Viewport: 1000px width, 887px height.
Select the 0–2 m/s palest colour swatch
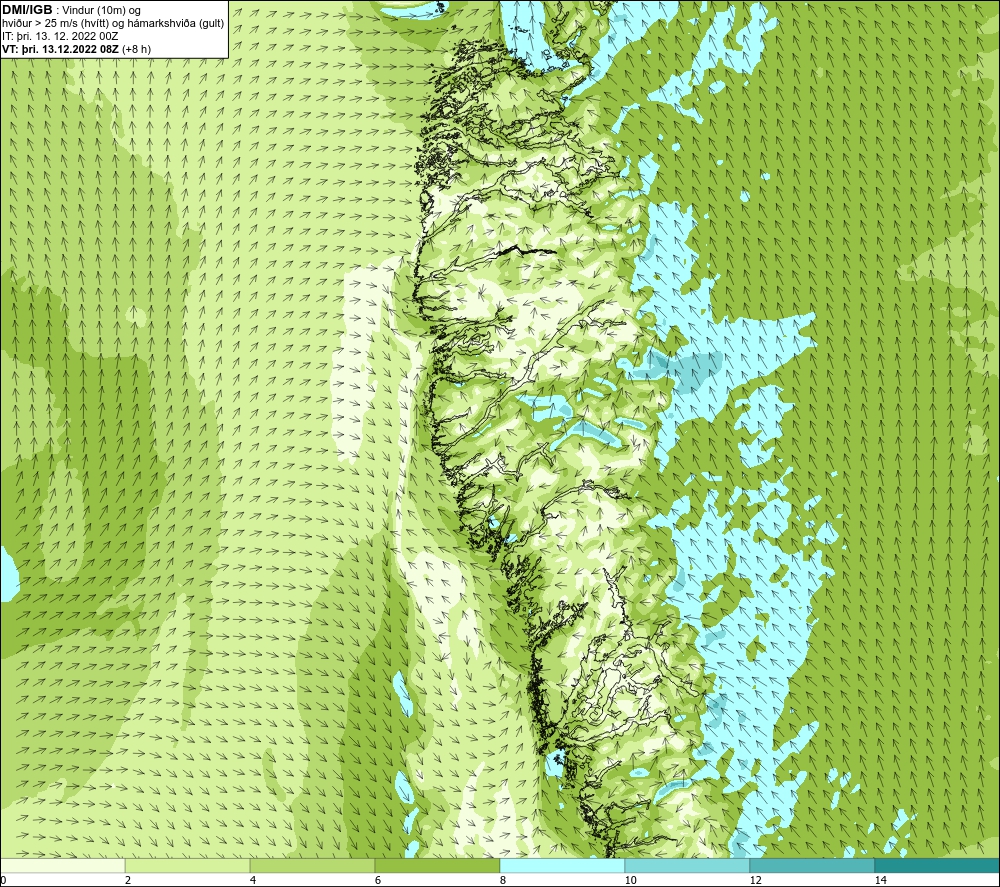tap(62, 865)
